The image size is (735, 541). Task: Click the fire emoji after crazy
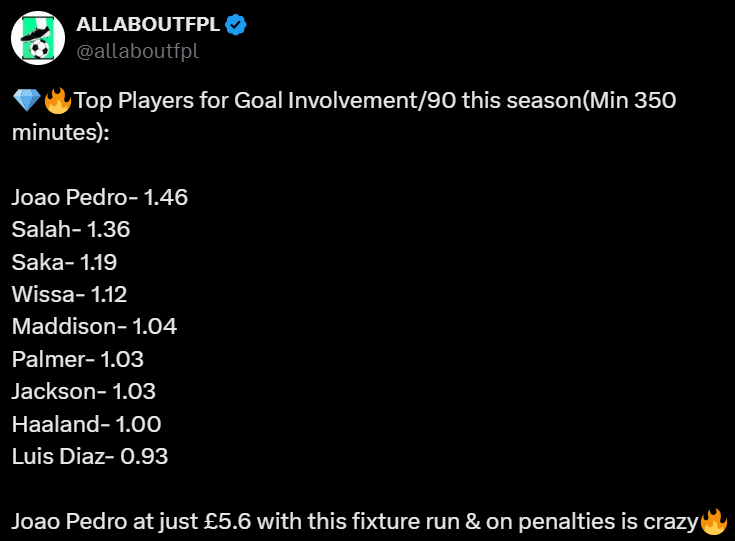(x=713, y=521)
